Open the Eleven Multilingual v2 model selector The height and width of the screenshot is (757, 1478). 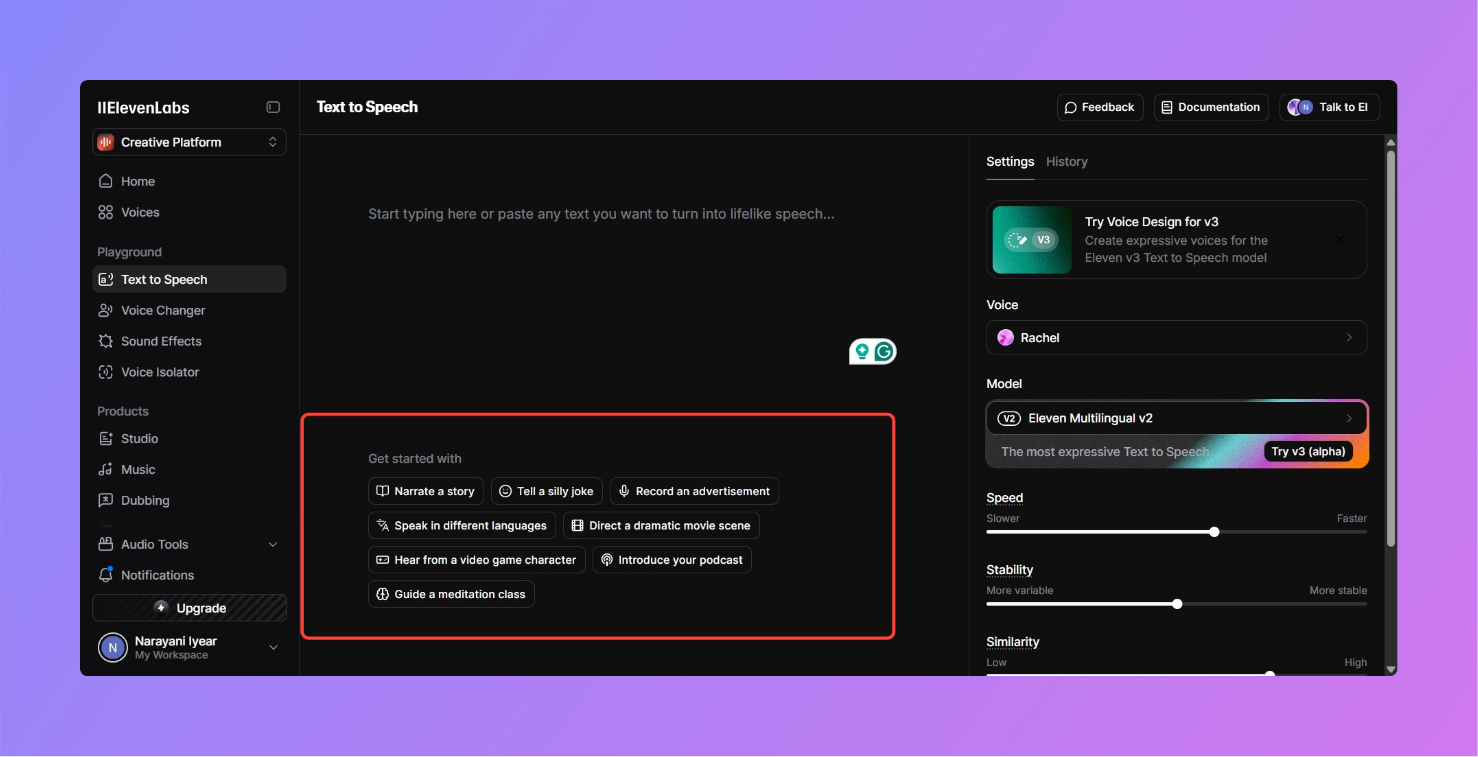(1176, 418)
